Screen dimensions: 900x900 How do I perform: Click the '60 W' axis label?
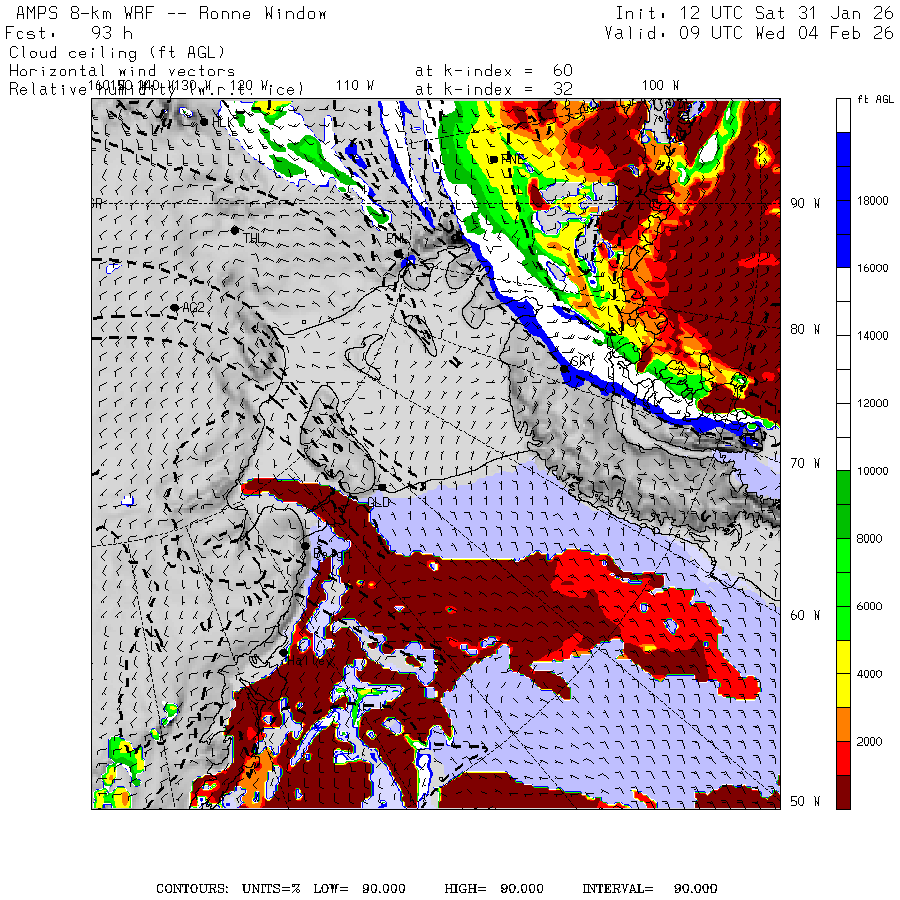(805, 615)
